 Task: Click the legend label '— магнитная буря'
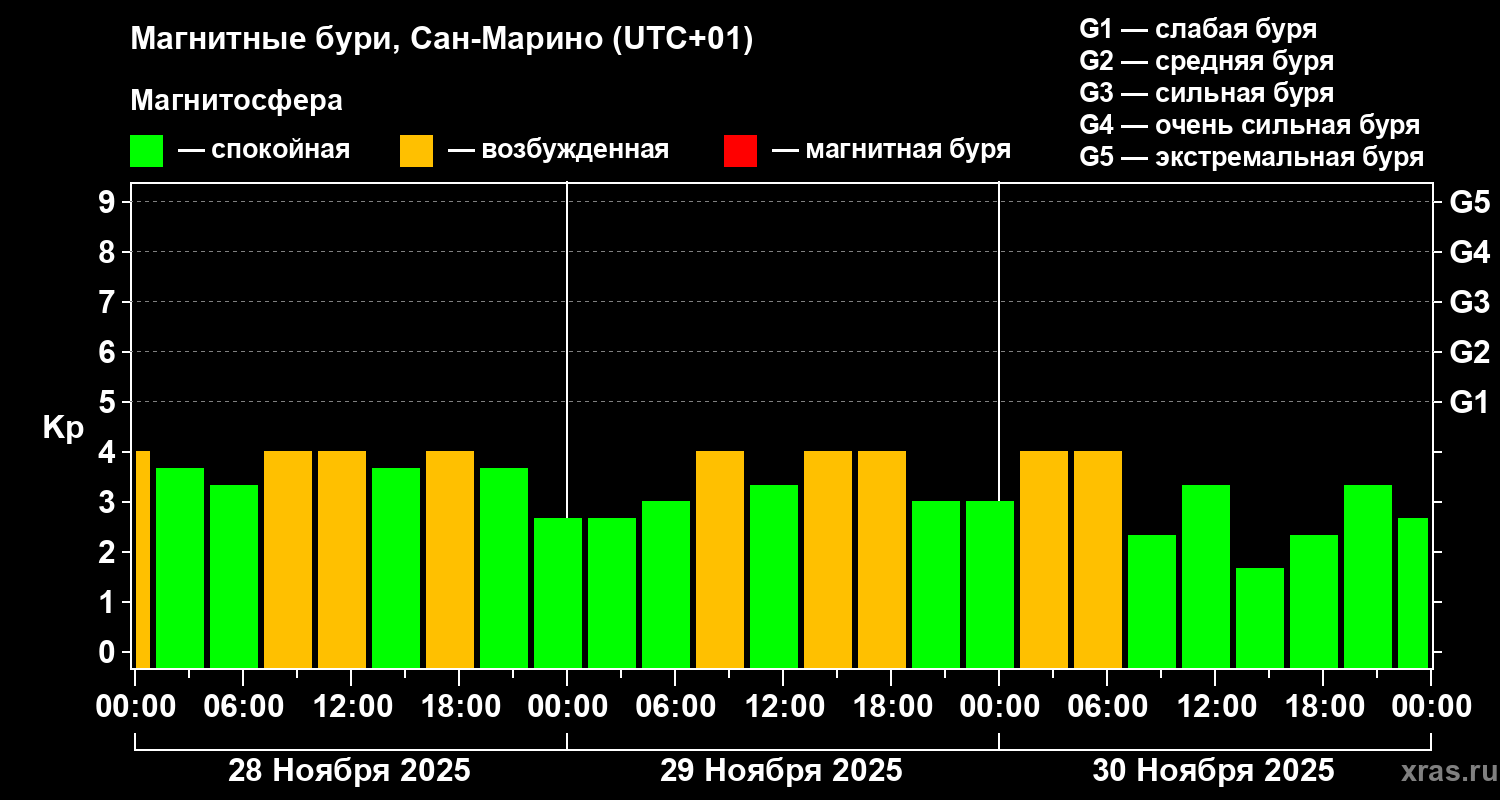(x=891, y=150)
